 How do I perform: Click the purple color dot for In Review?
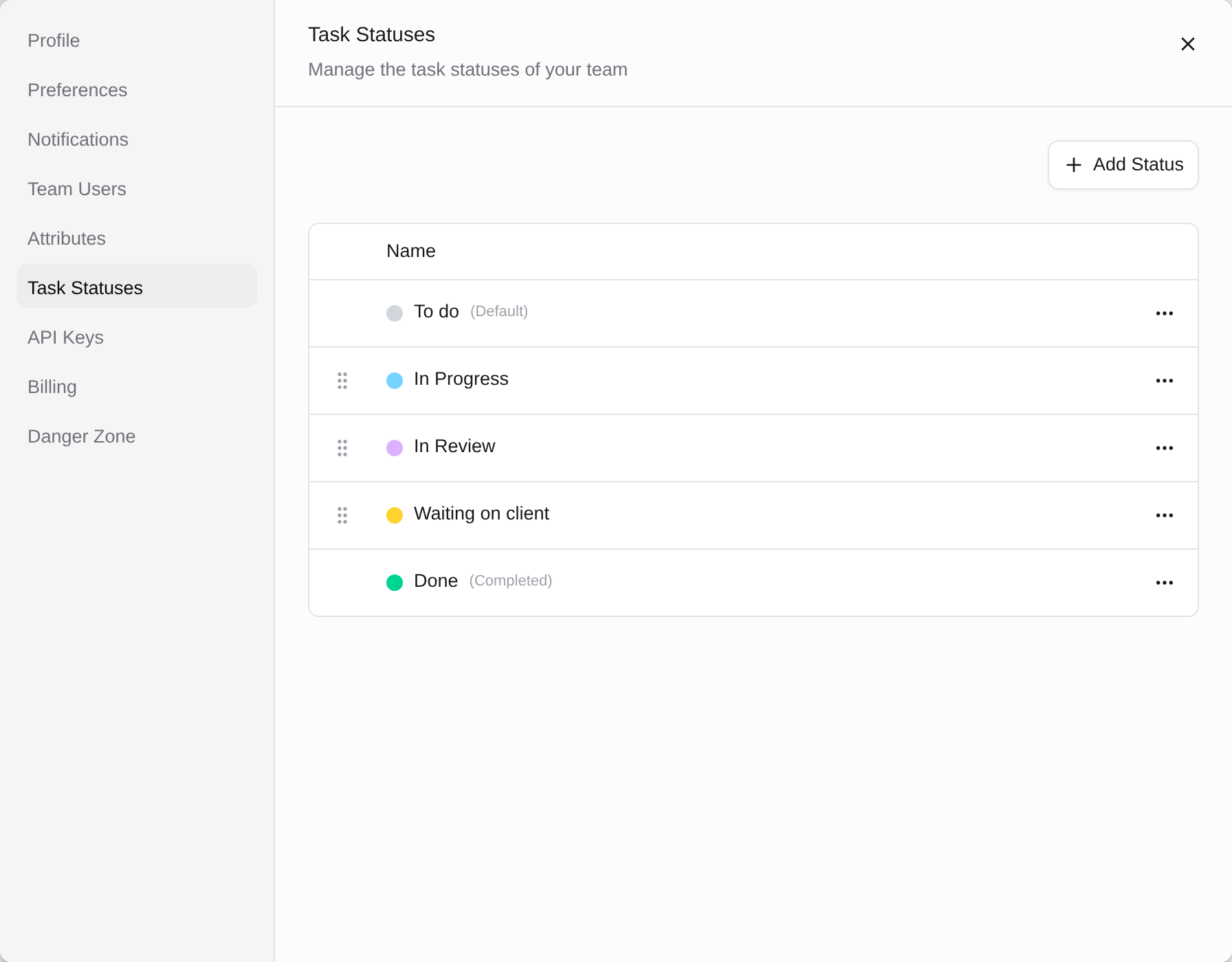395,448
